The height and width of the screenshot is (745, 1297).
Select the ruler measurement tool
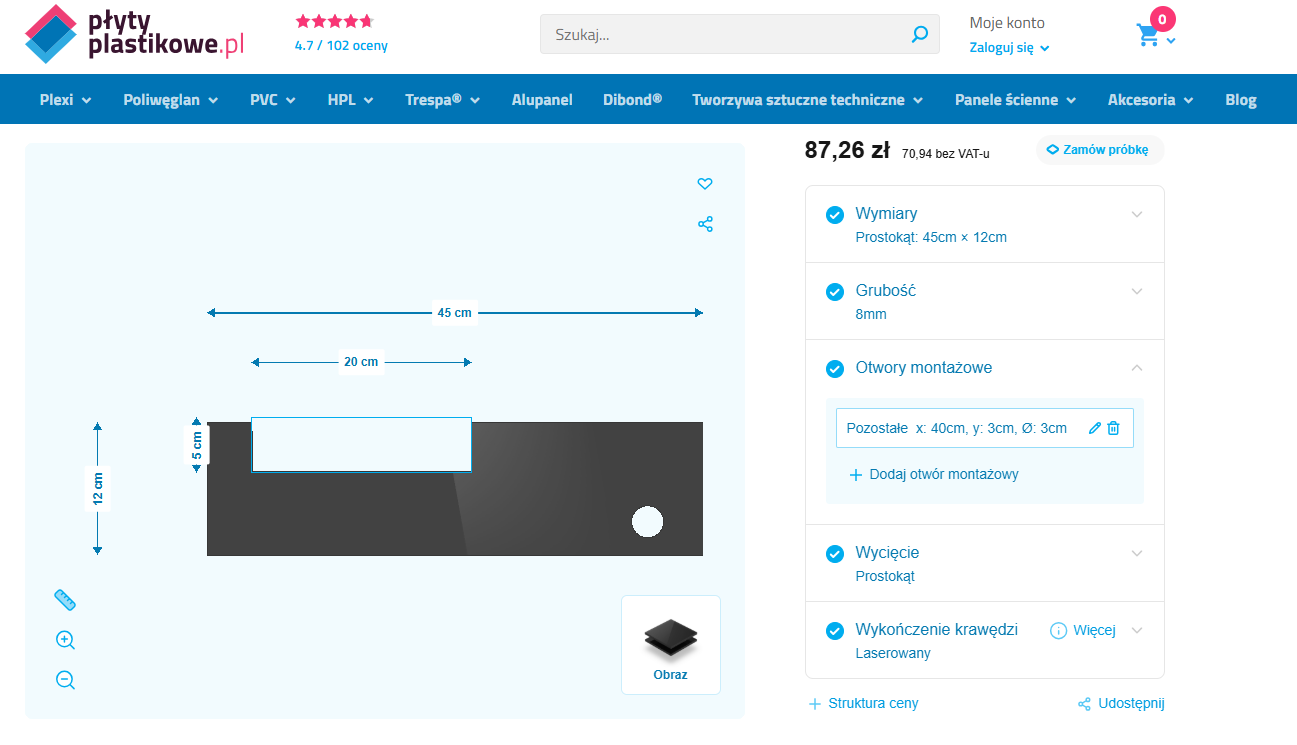(x=65, y=600)
